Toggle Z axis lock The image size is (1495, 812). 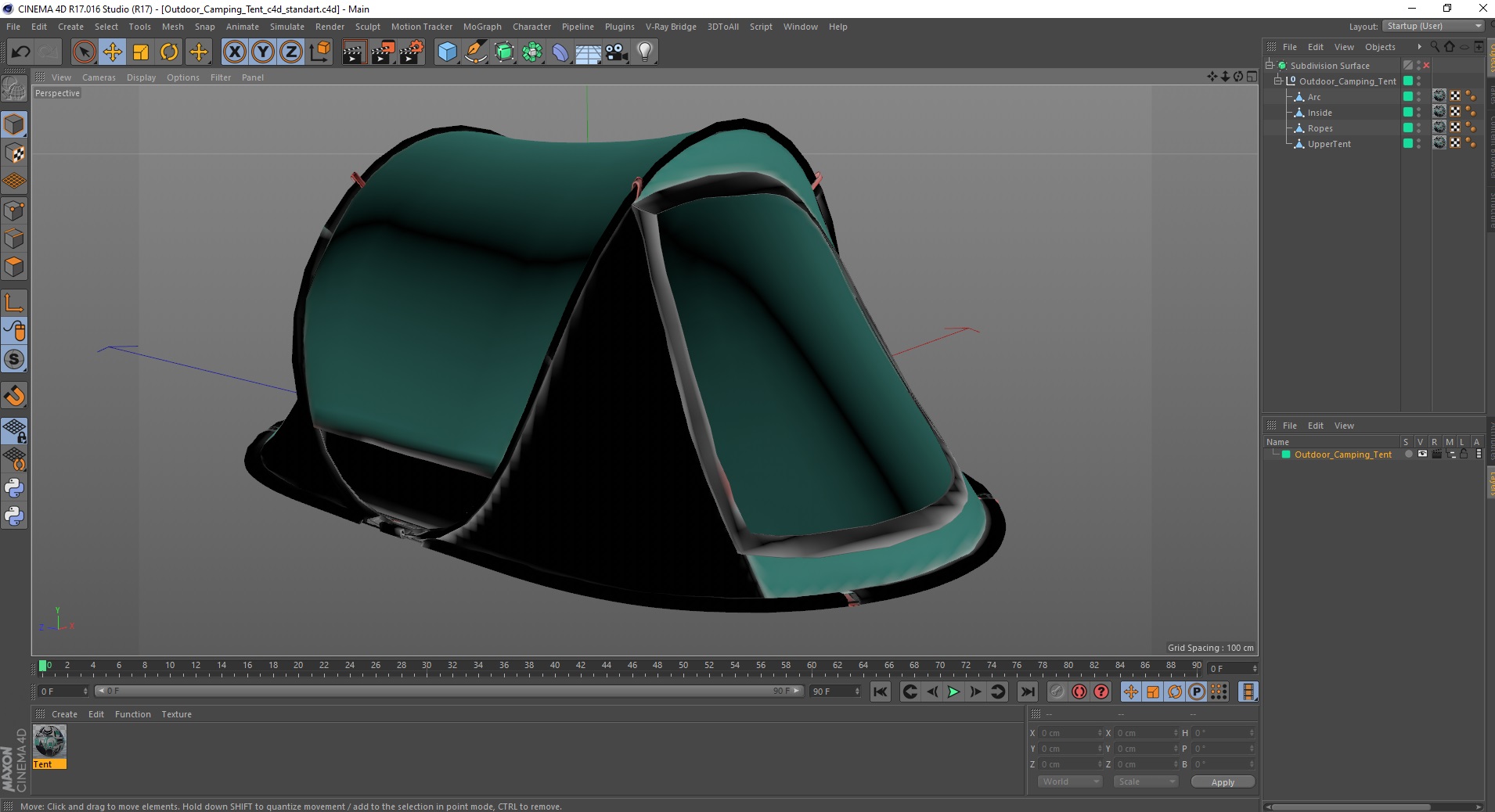291,52
